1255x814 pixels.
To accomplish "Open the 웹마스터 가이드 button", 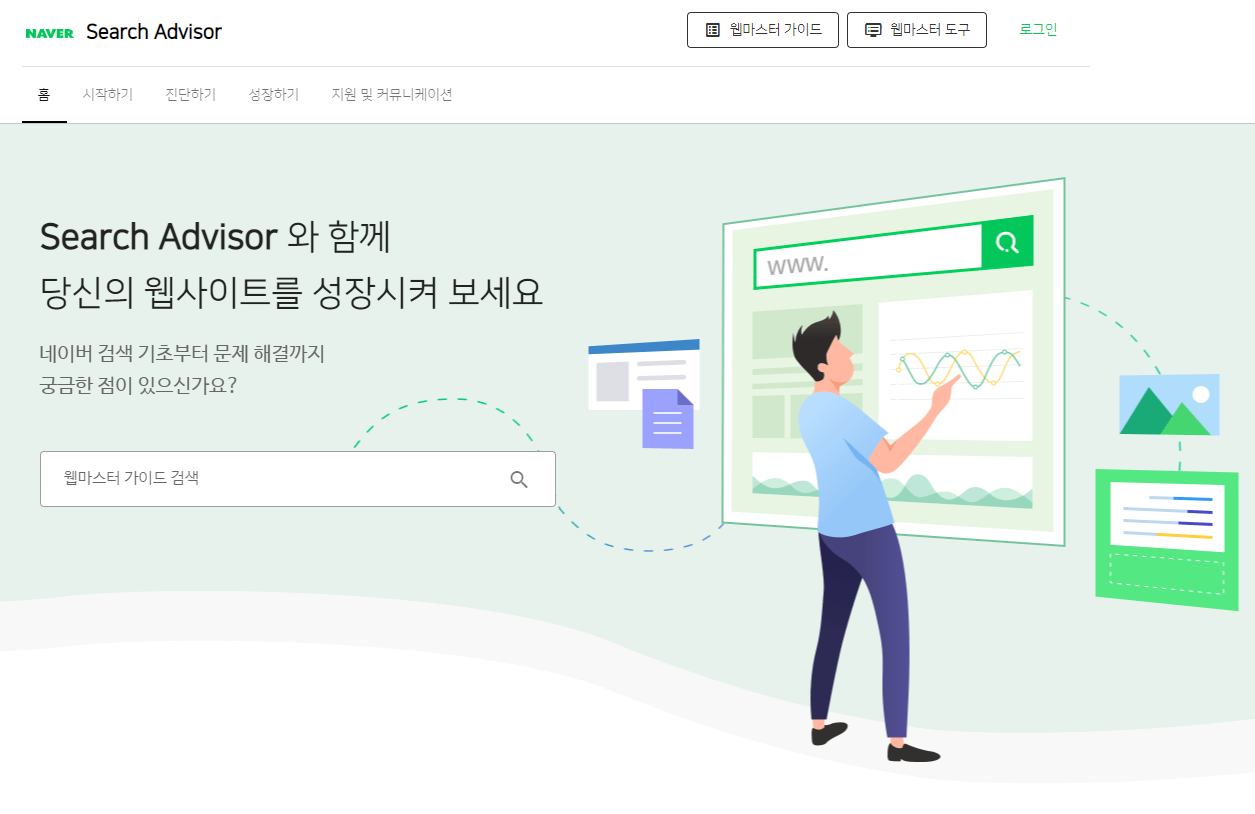I will click(763, 30).
